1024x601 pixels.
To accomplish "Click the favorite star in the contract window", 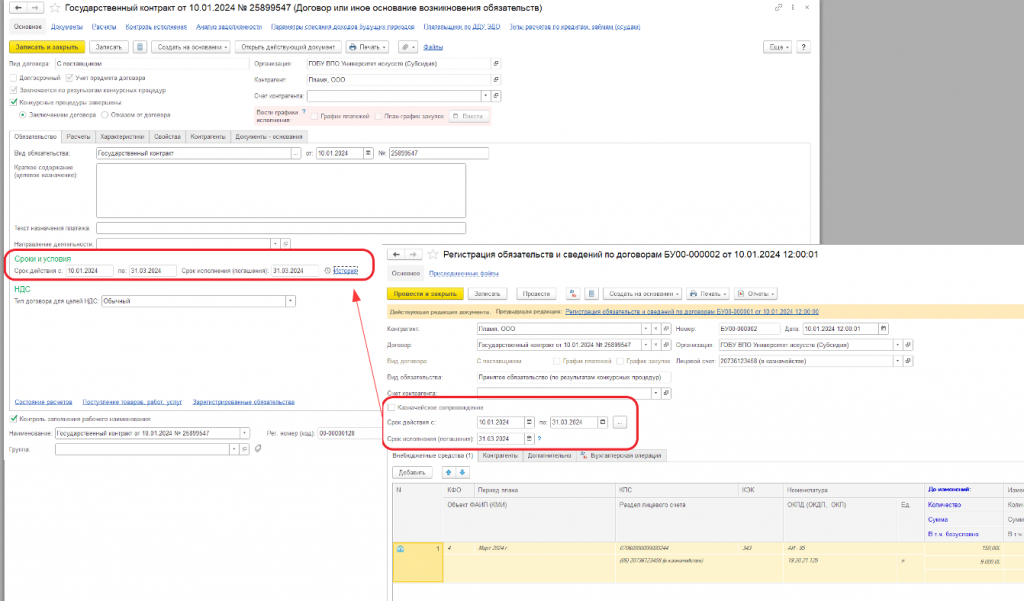I will pyautogui.click(x=55, y=8).
